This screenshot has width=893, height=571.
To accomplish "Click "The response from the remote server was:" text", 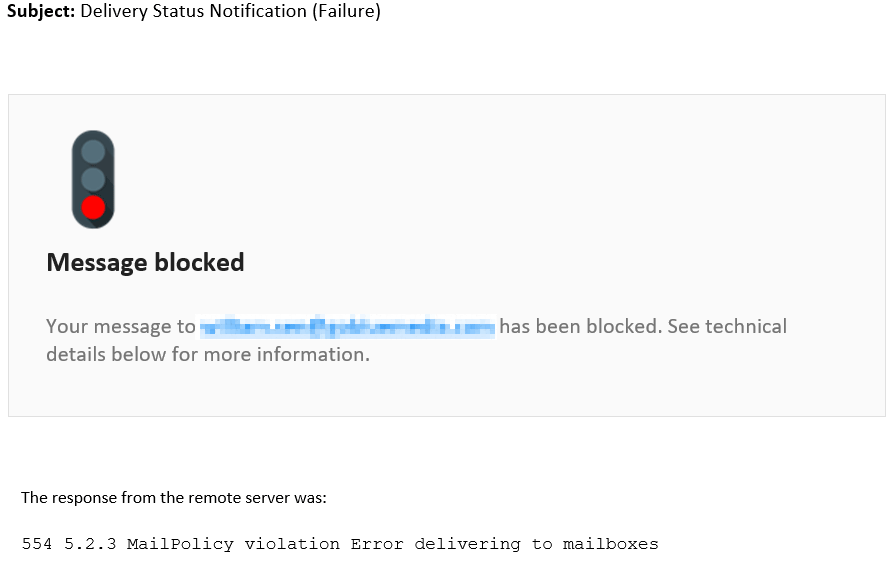I will coord(174,498).
